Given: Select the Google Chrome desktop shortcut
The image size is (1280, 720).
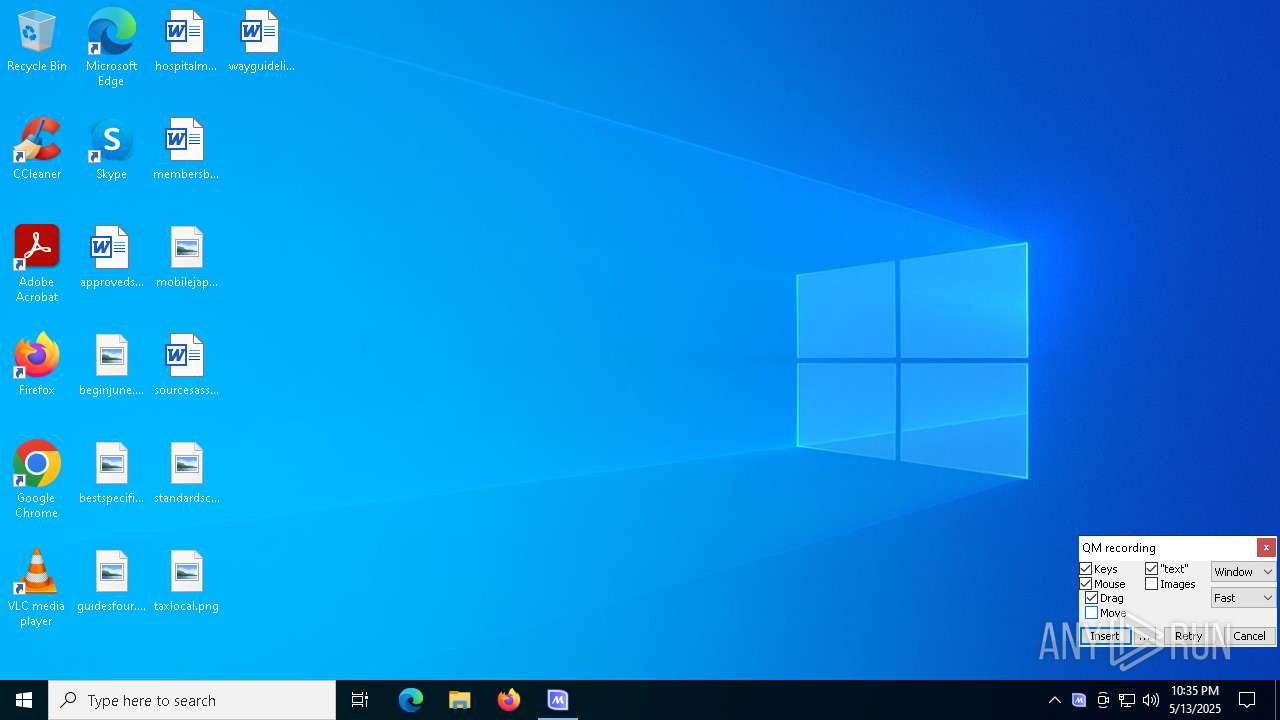Looking at the screenshot, I should [37, 480].
